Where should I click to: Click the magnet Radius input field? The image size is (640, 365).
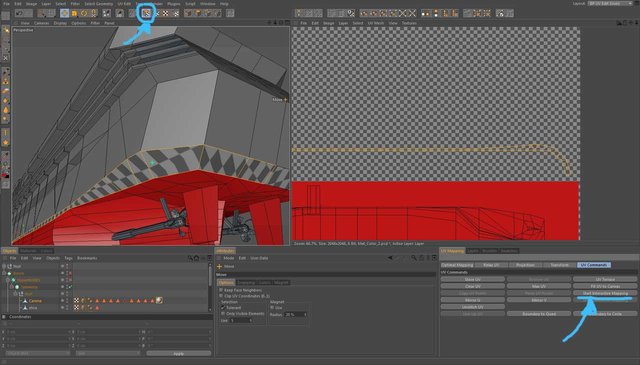coord(296,314)
